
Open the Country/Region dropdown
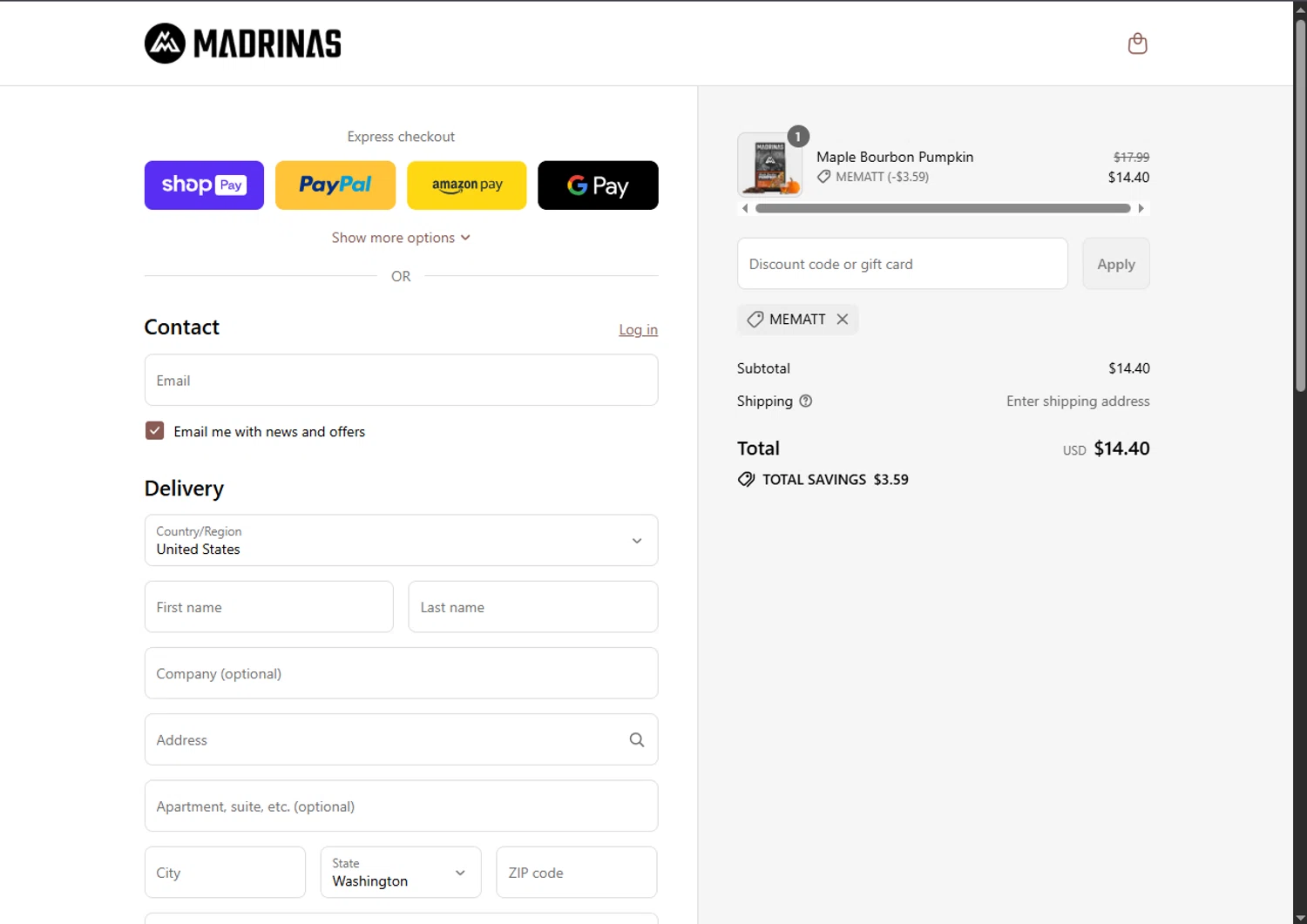click(401, 540)
